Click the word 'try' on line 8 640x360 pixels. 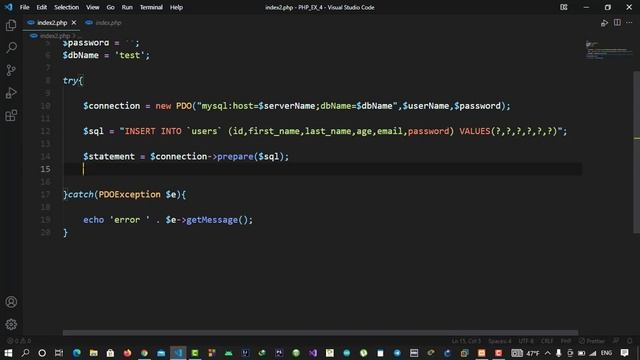(70, 80)
